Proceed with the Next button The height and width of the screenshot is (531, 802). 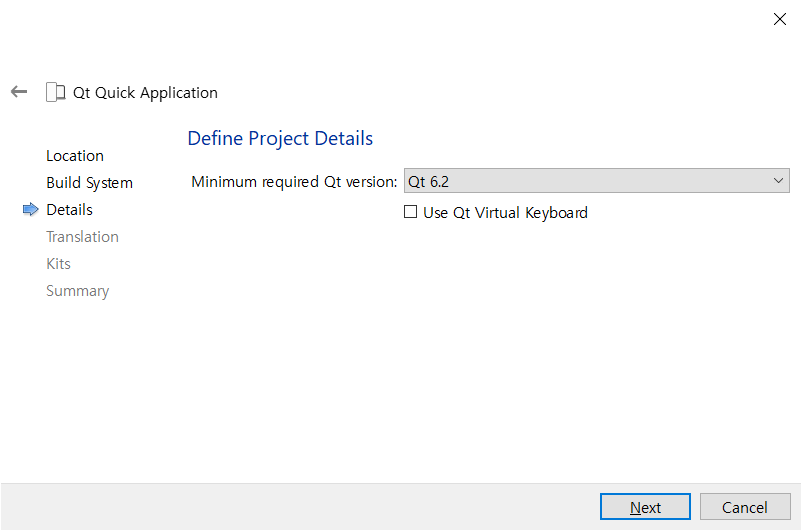click(645, 507)
